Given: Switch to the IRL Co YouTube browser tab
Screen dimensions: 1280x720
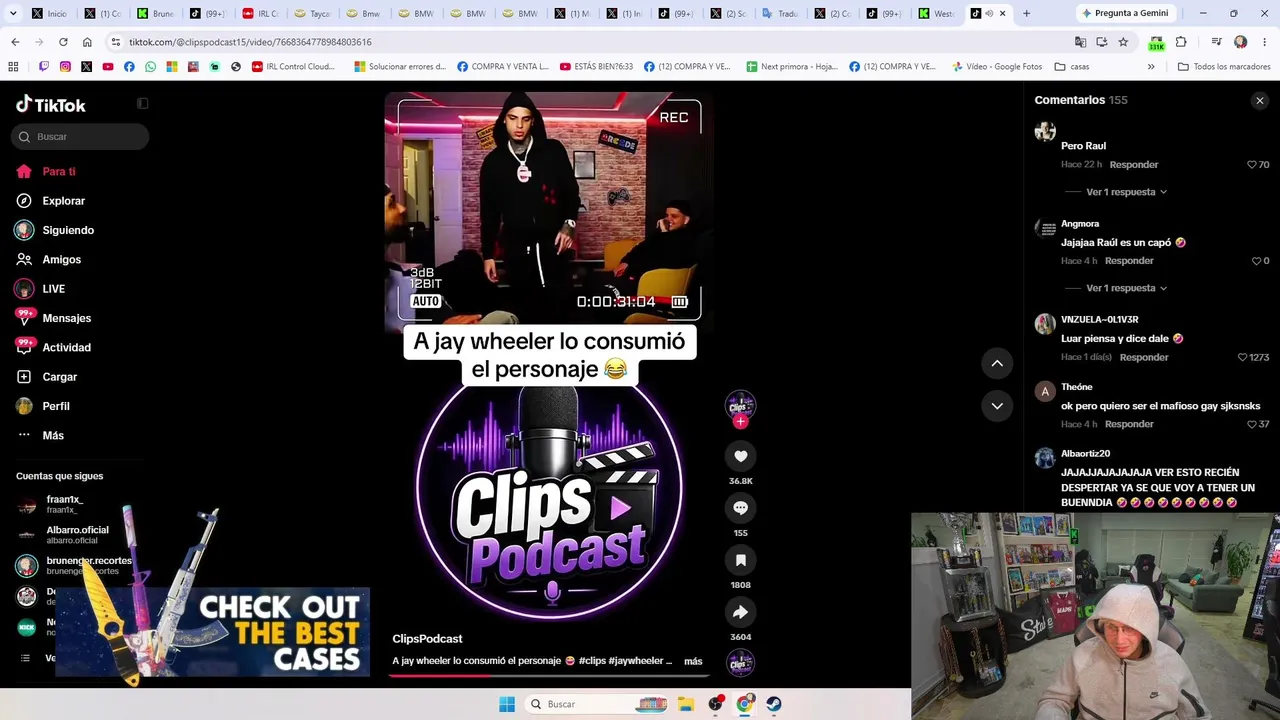Looking at the screenshot, I should 260,14.
